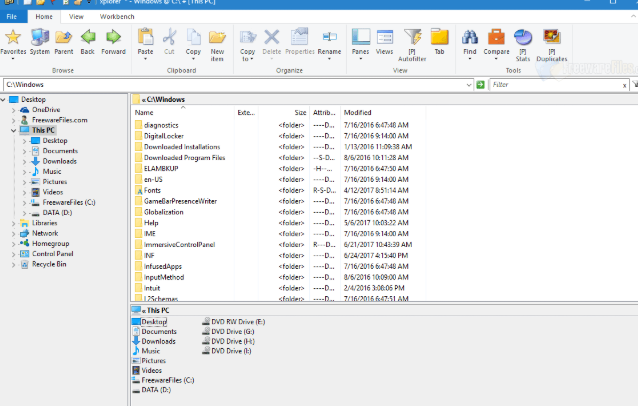Click the Views icon

pos(385,37)
